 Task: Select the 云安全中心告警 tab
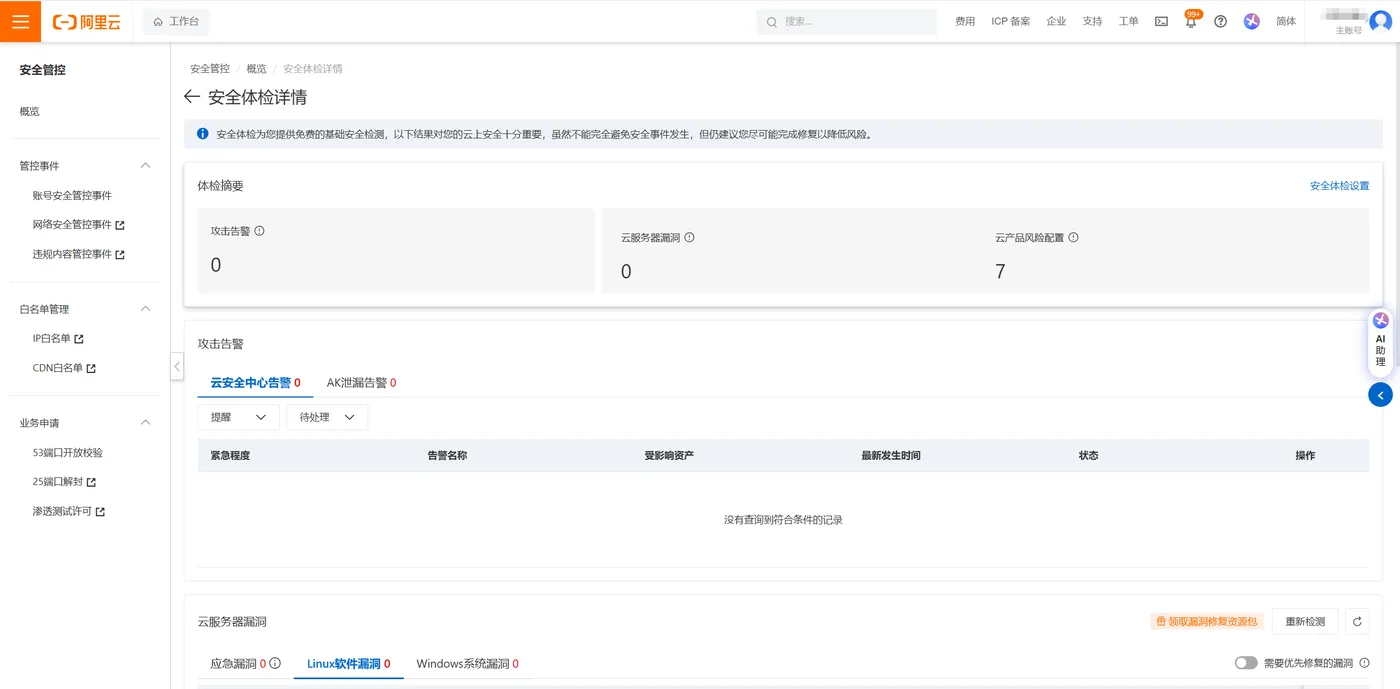pyautogui.click(x=255, y=383)
